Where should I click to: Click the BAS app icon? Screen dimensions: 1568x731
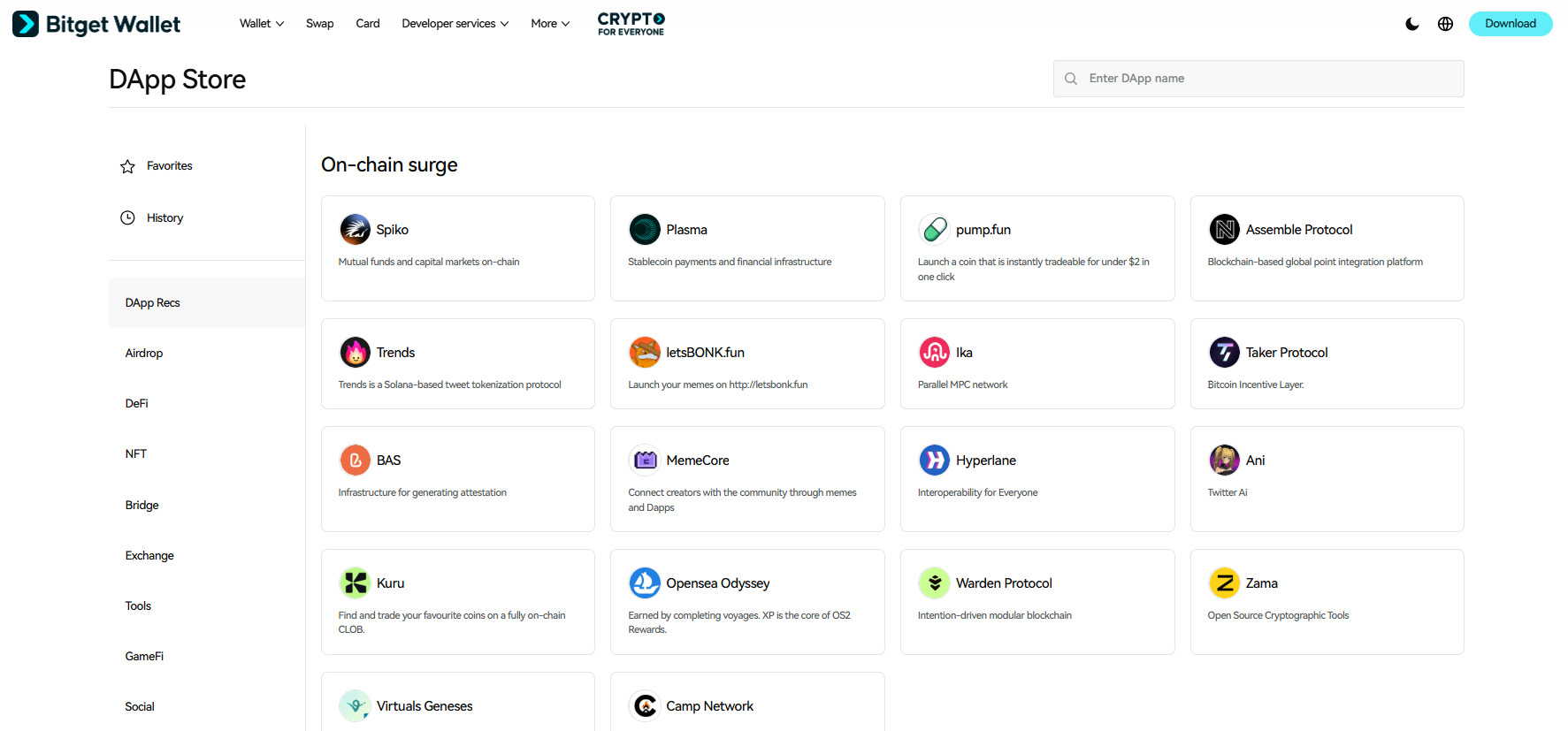click(x=355, y=461)
